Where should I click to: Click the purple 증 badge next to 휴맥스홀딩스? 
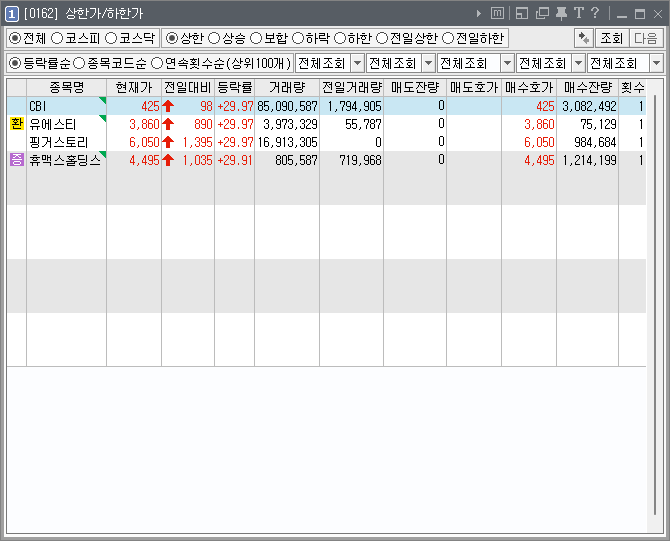point(17,160)
